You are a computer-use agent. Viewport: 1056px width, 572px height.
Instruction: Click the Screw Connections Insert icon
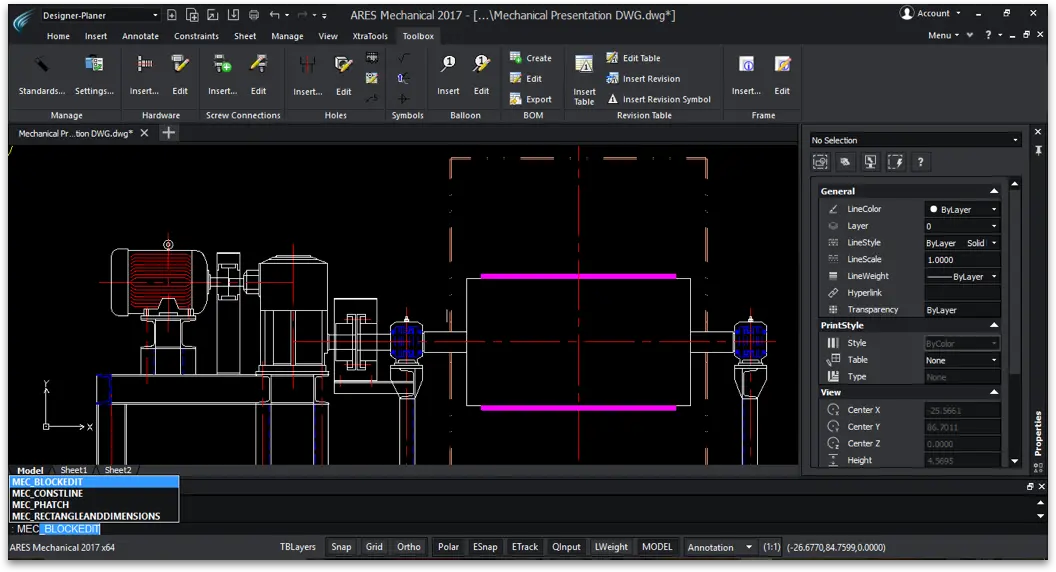coord(222,65)
